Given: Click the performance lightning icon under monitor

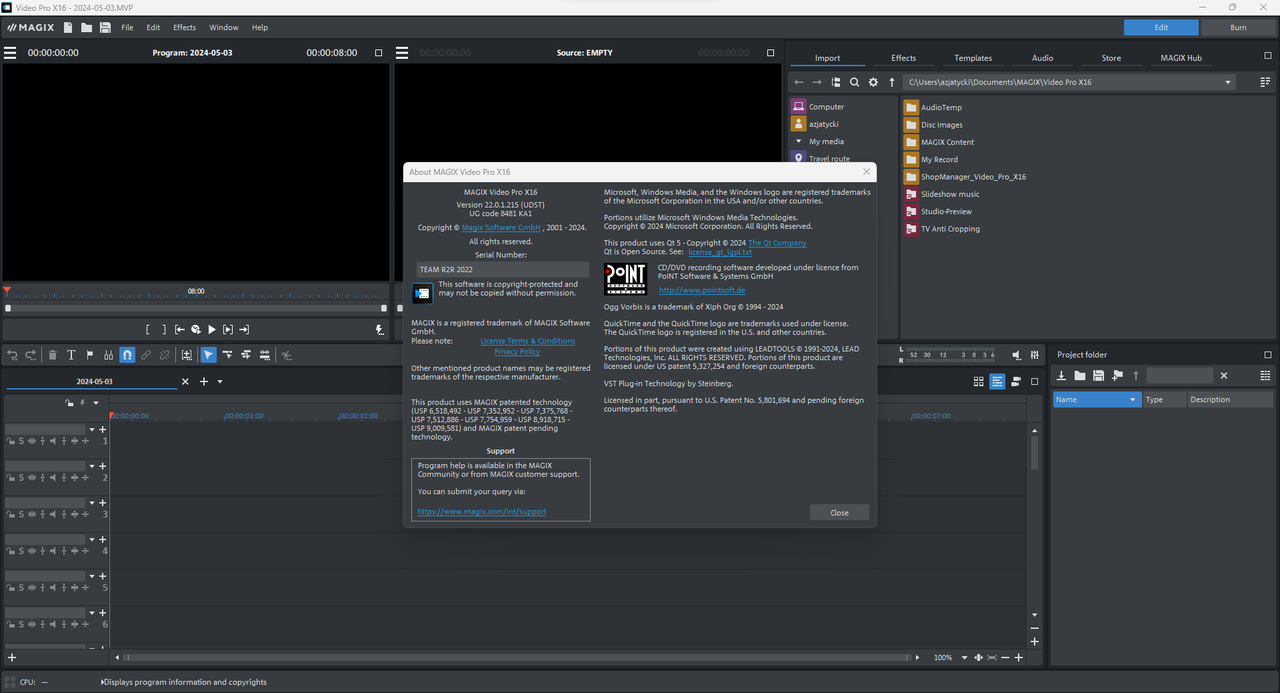Looking at the screenshot, I should [x=379, y=329].
